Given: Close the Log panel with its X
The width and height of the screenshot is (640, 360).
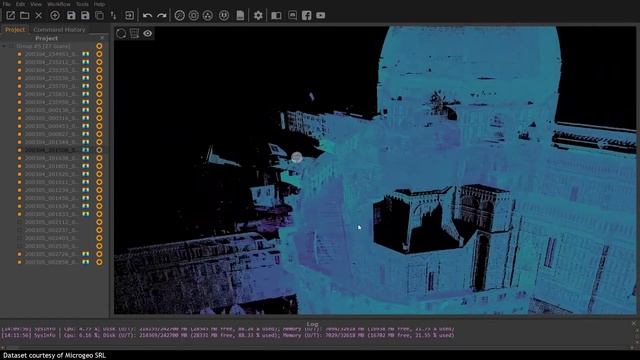Looking at the screenshot, I should click(x=634, y=324).
